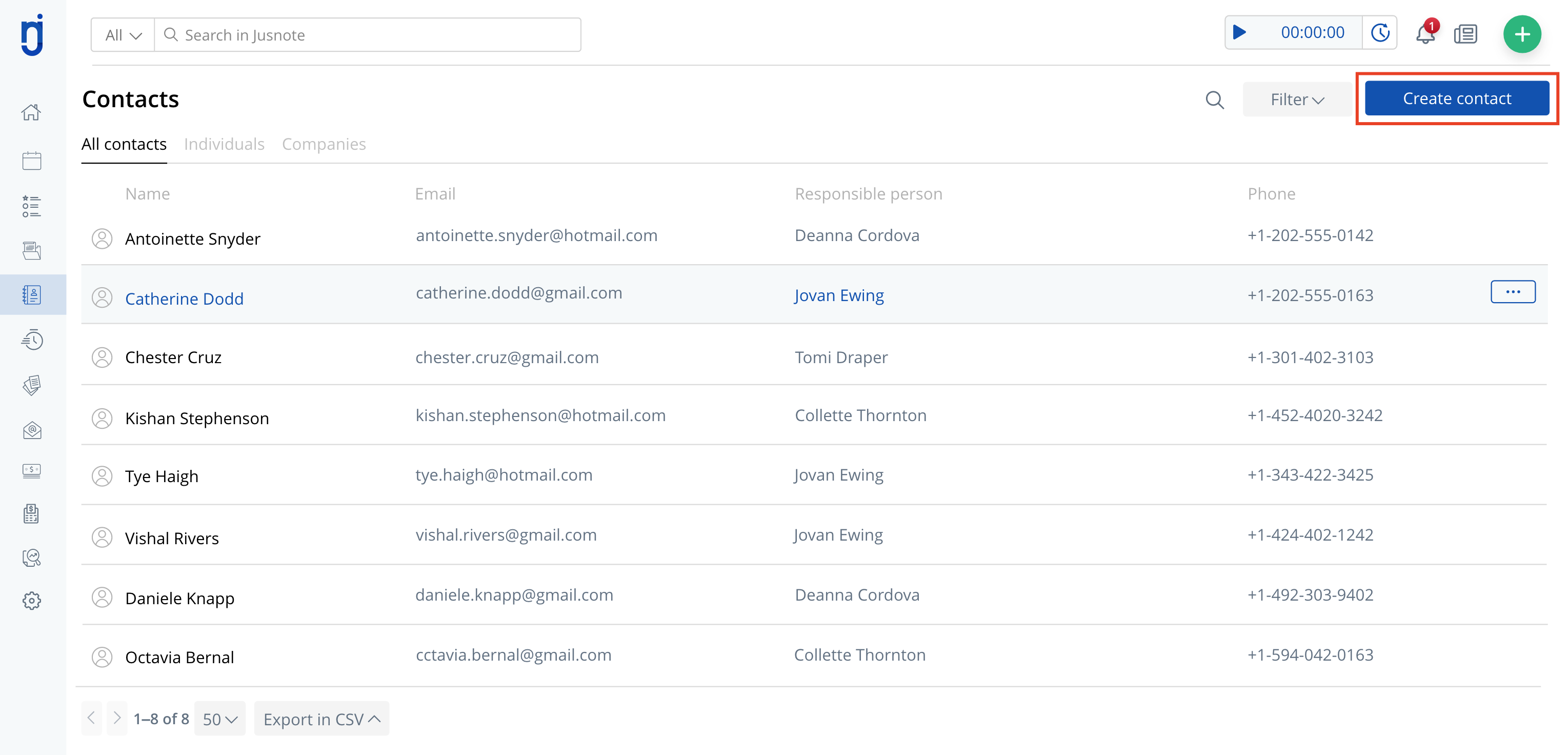1568x755 pixels.
Task: Start the timer play button
Action: point(1239,33)
